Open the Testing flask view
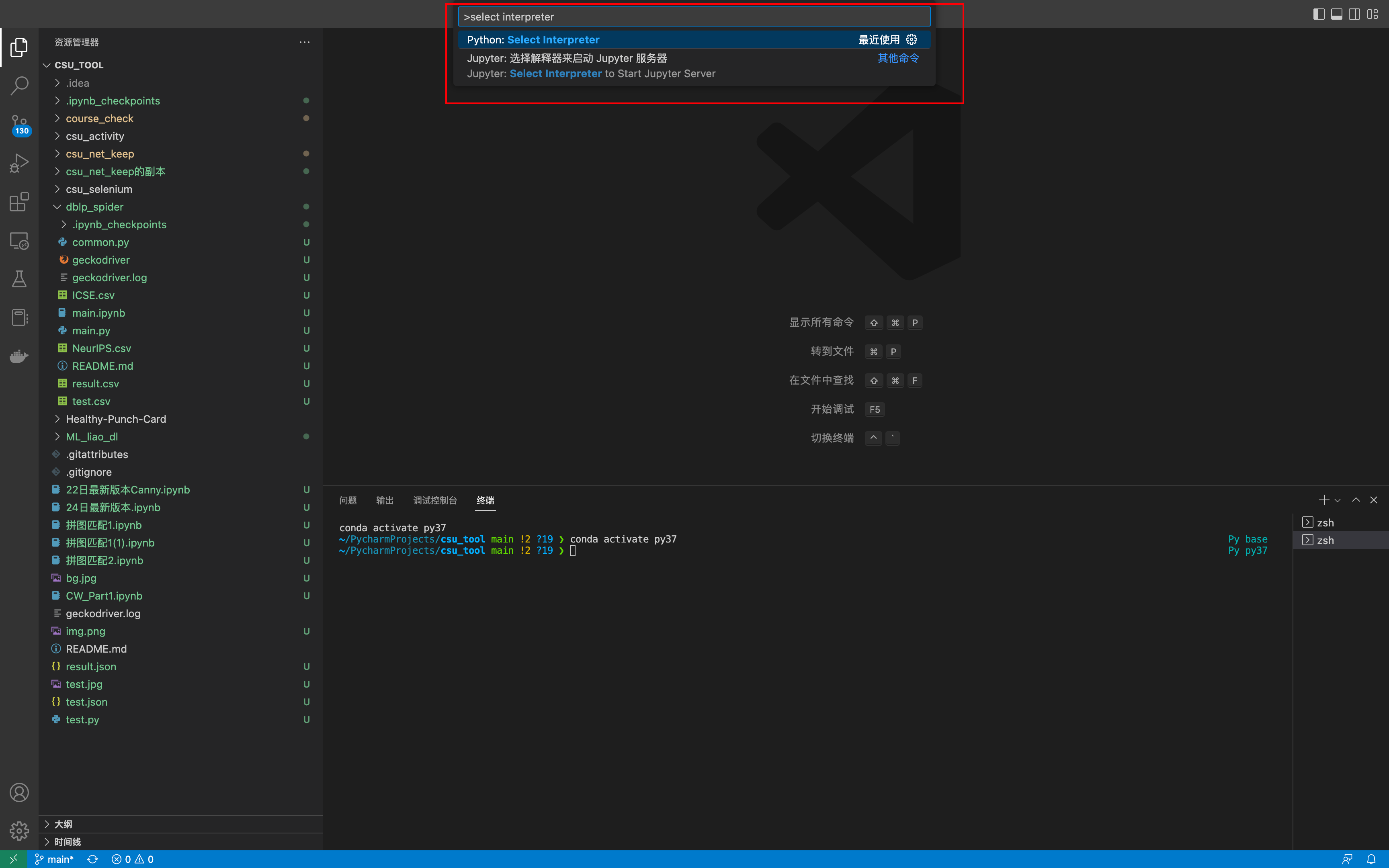 19,279
